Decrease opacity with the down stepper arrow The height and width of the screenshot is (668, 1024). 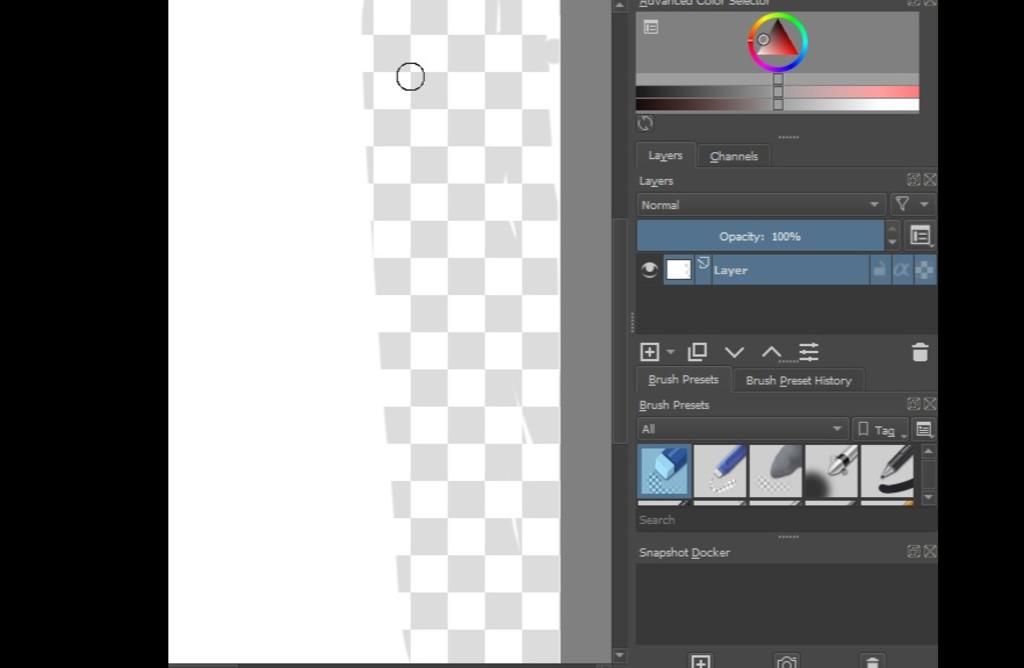pyautogui.click(x=892, y=243)
